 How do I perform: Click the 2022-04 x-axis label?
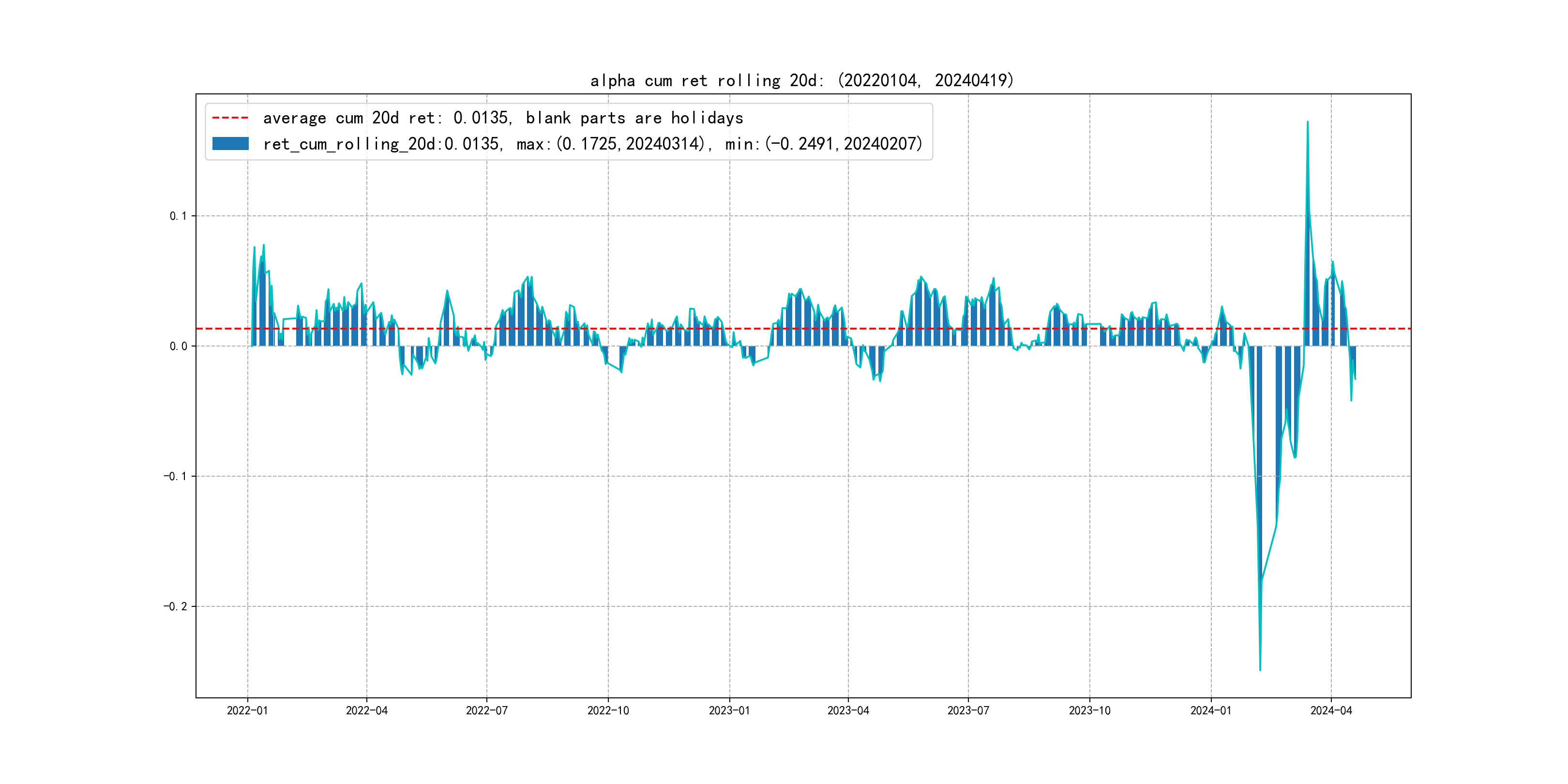[366, 710]
